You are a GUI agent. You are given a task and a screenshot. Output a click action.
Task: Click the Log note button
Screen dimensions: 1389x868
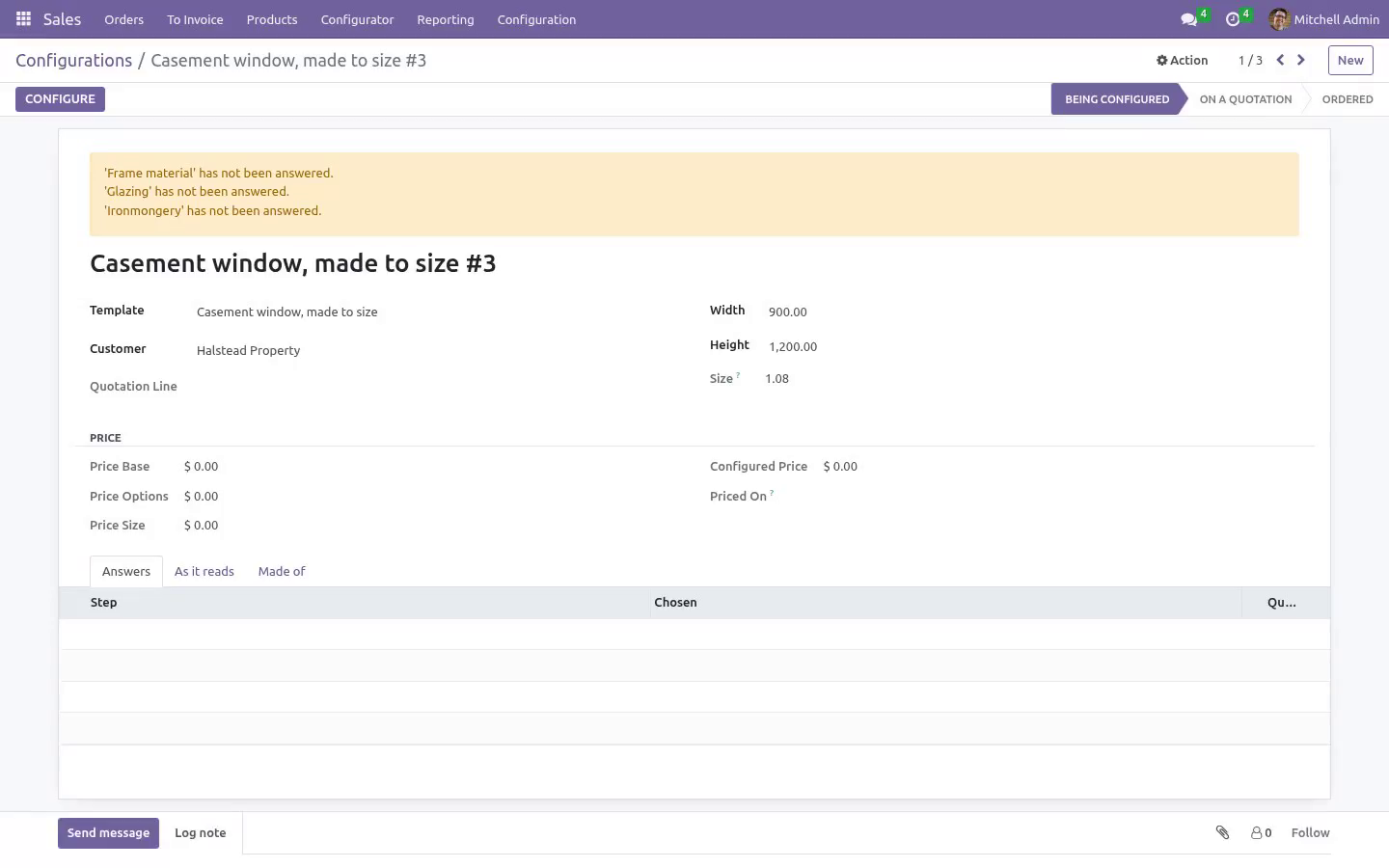click(x=201, y=833)
